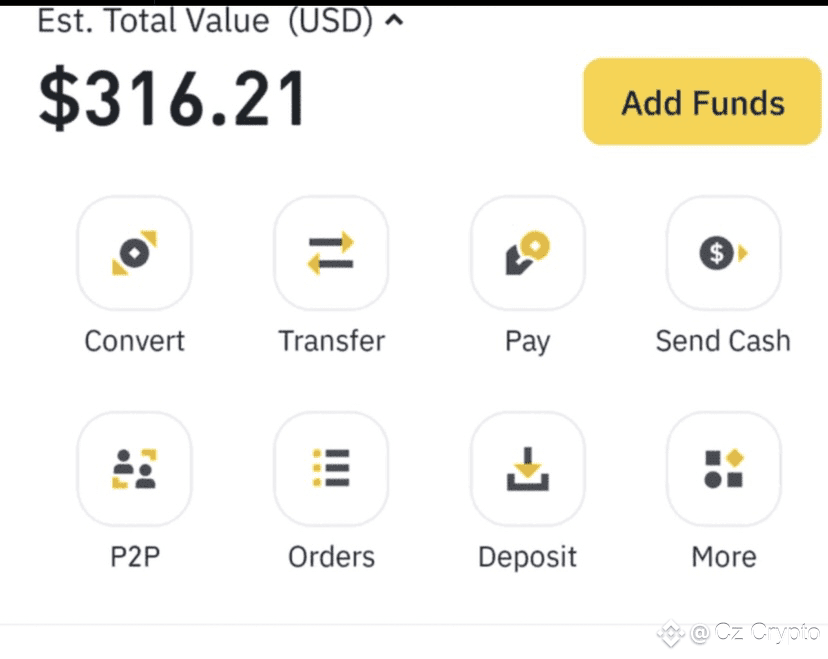828x659 pixels.
Task: Tap the Deposit download icon
Action: [x=528, y=469]
